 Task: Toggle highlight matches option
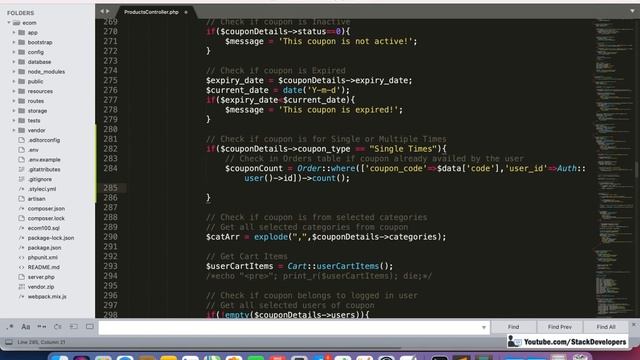[90, 327]
